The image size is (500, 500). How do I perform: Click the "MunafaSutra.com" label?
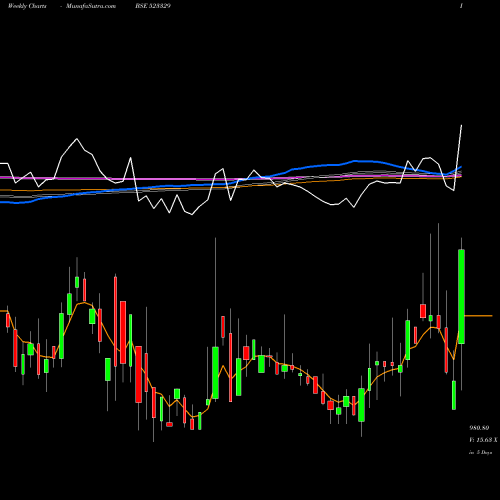coord(91,6)
